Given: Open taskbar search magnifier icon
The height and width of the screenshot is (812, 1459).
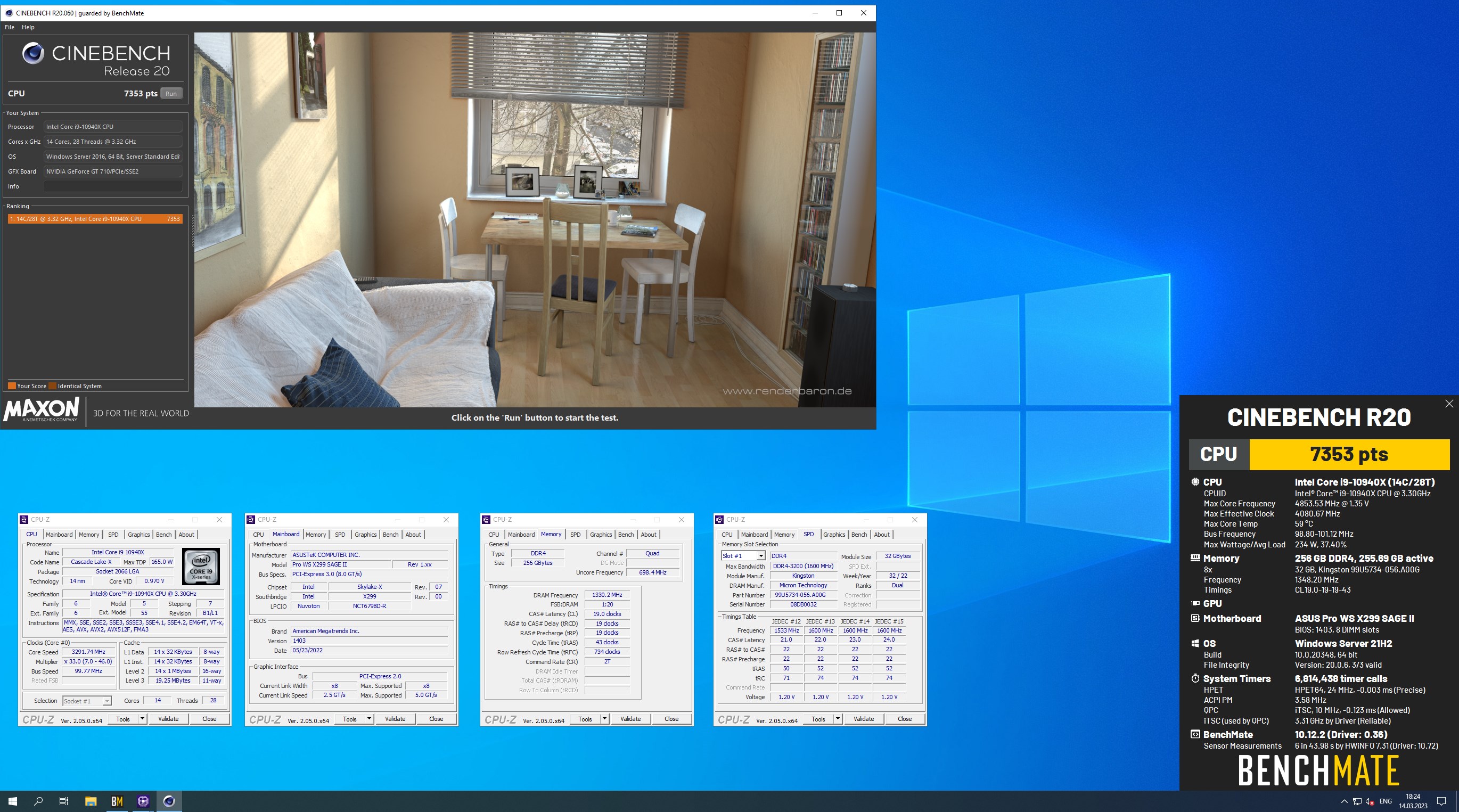Looking at the screenshot, I should 38,801.
